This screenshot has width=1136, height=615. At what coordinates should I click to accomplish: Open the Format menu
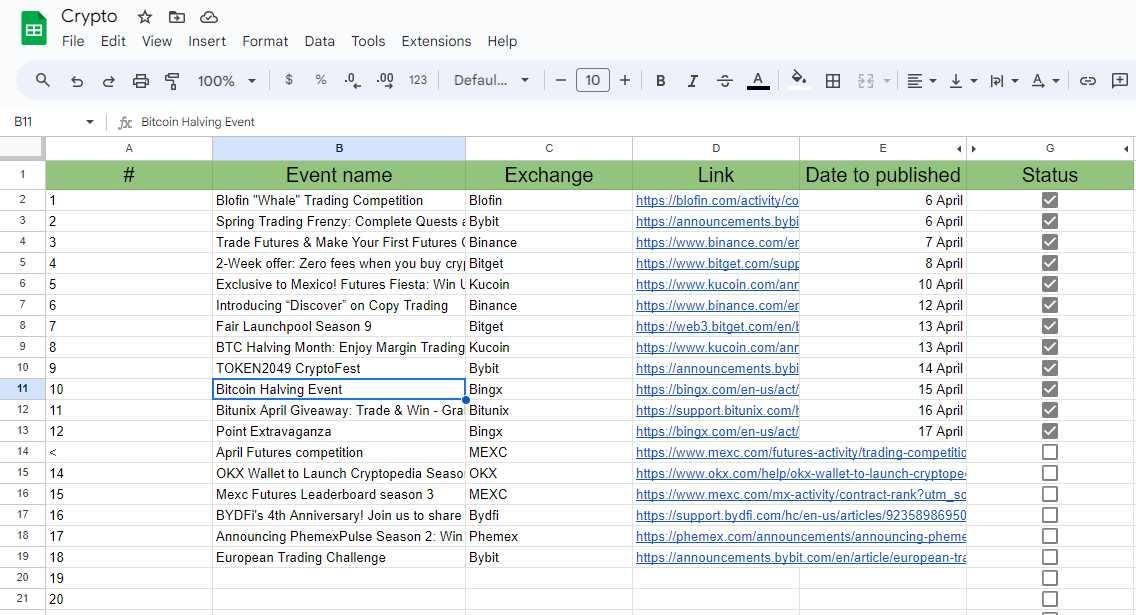point(265,41)
